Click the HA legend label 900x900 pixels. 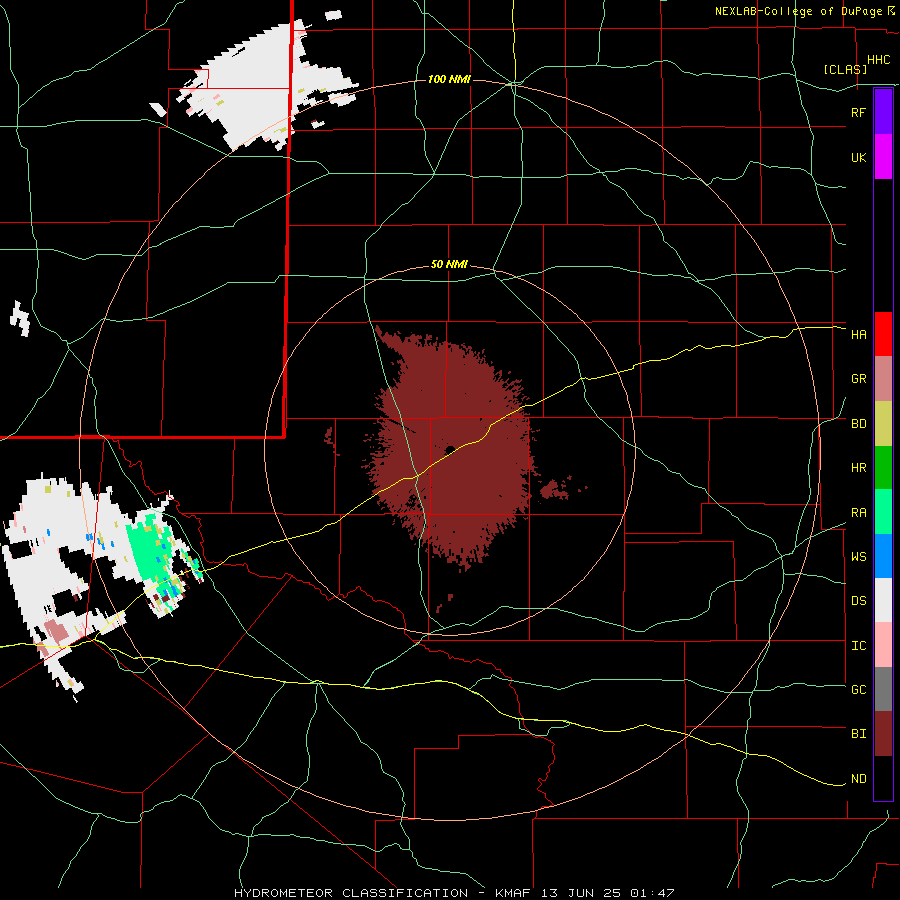click(x=858, y=334)
